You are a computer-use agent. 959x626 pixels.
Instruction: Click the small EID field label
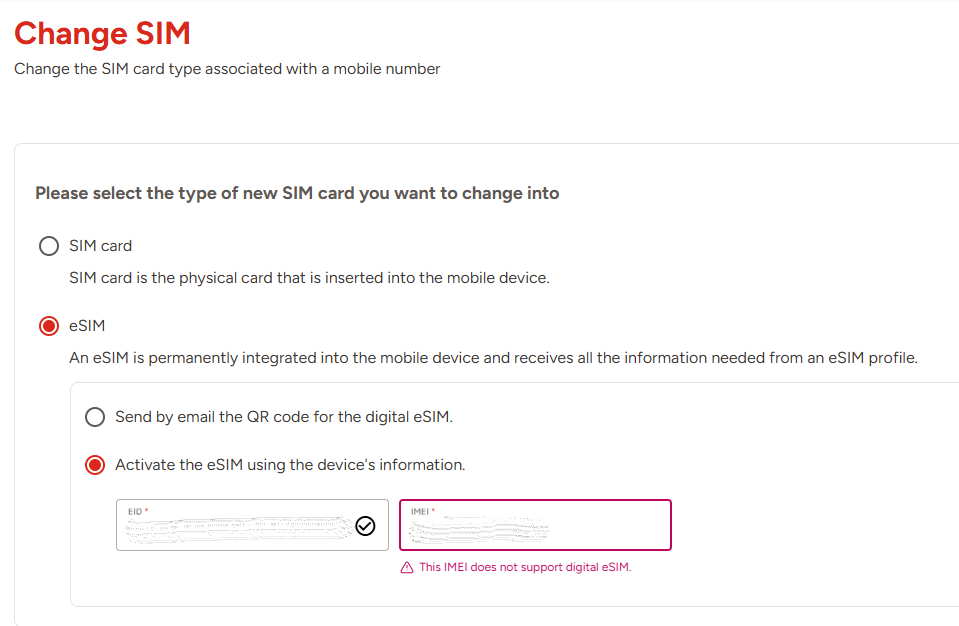(x=136, y=511)
